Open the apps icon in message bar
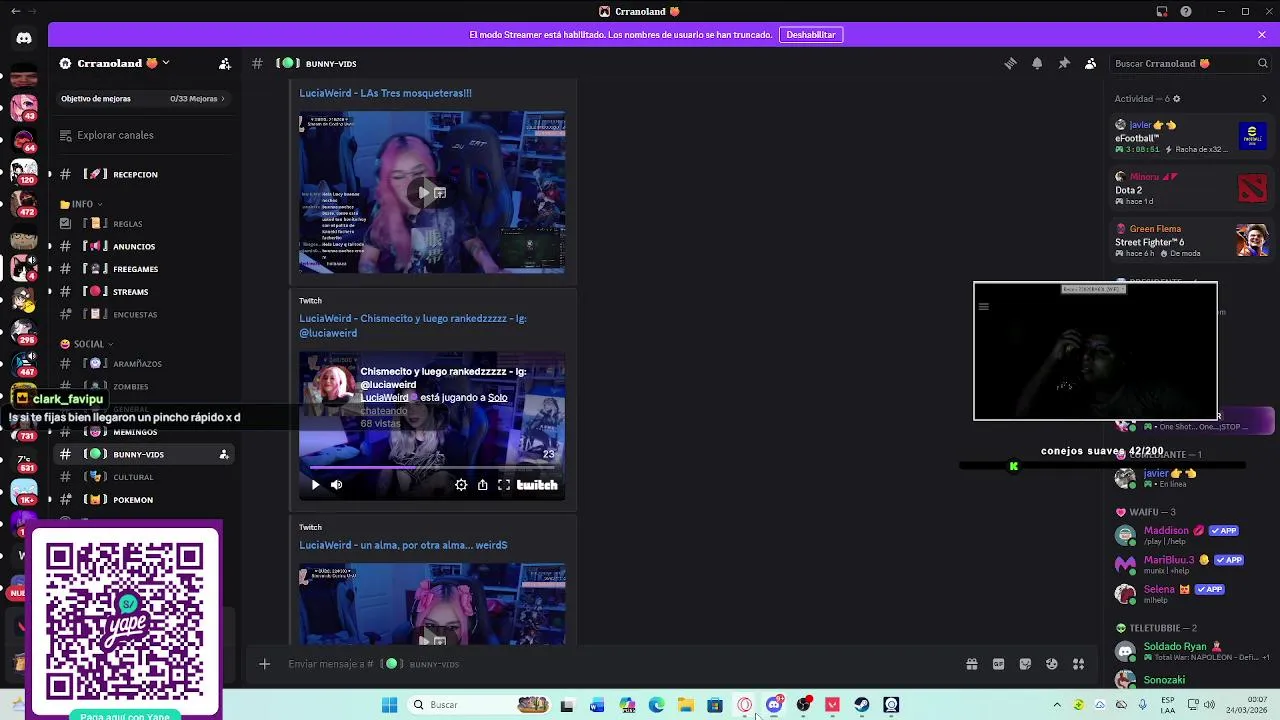Screen dimensions: 1280x720 [1078, 664]
